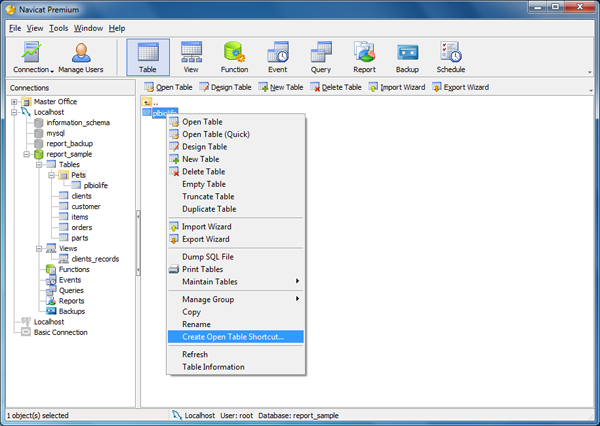Click the sidebar splitter handle
Viewport: 600px width, 426px height.
coord(138,243)
